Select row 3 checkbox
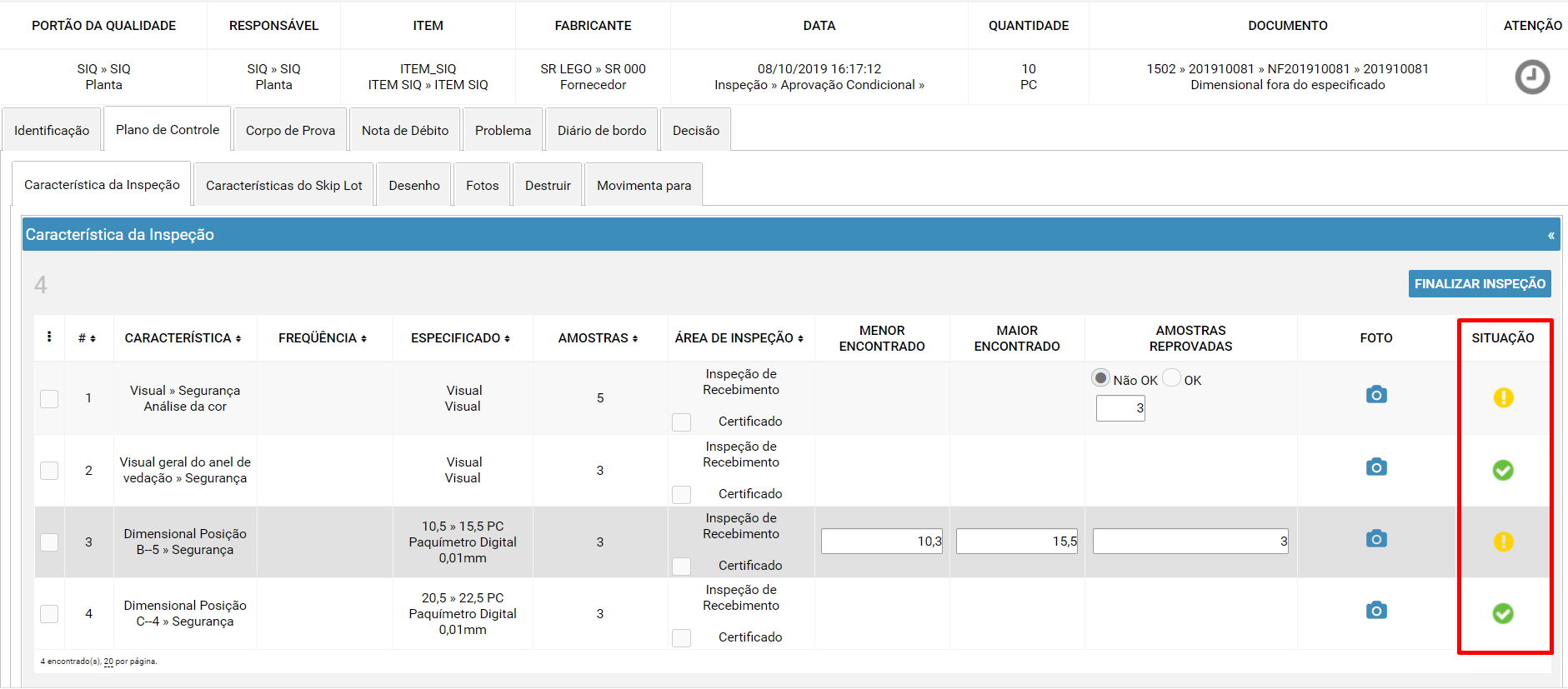The height and width of the screenshot is (689, 1568). pyautogui.click(x=49, y=542)
